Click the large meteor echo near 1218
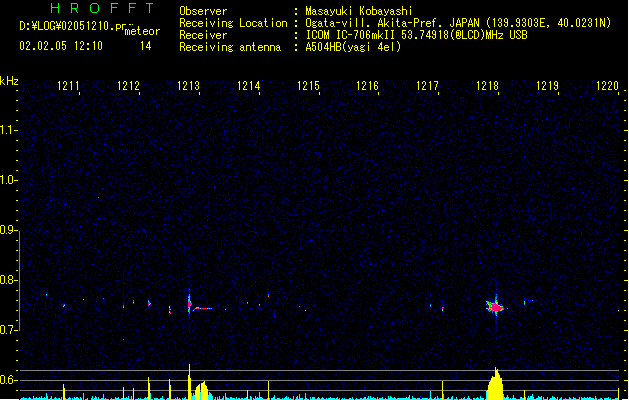 [496, 307]
